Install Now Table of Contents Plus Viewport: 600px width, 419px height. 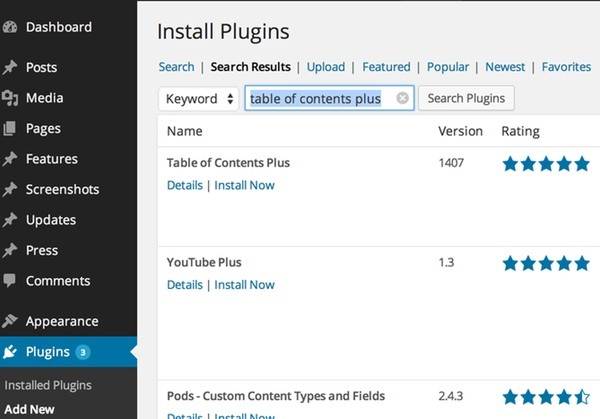point(245,185)
